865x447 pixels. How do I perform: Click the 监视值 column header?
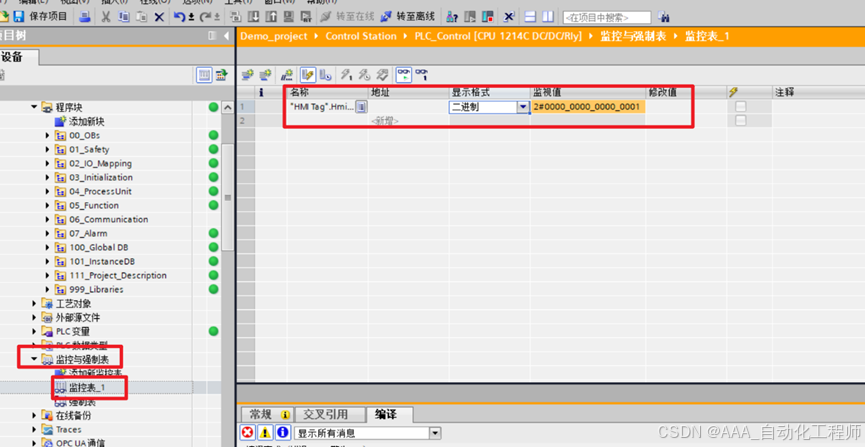point(588,92)
